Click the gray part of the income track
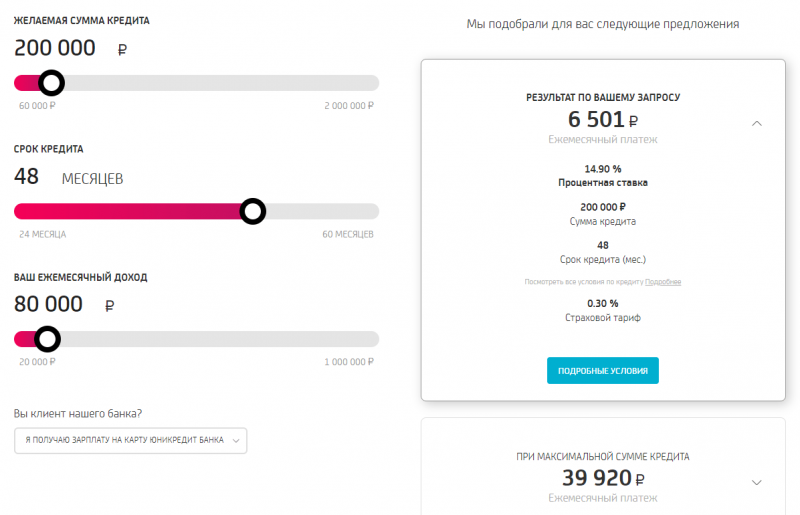The width and height of the screenshot is (800, 515). [x=220, y=339]
